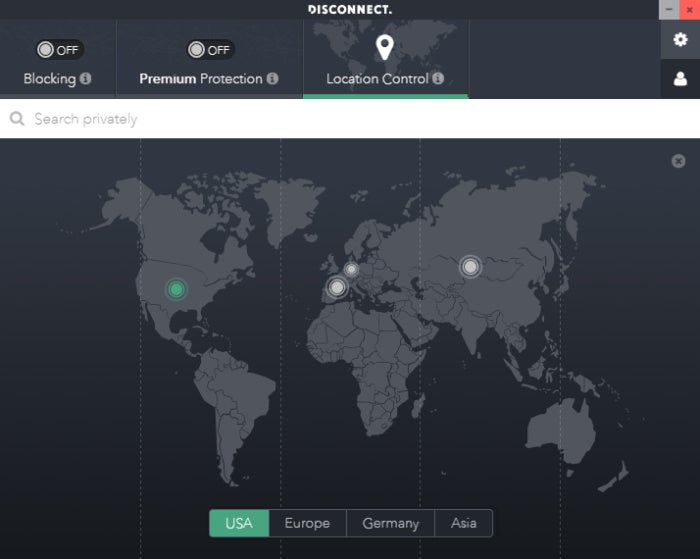Open settings gear icon

680,39
